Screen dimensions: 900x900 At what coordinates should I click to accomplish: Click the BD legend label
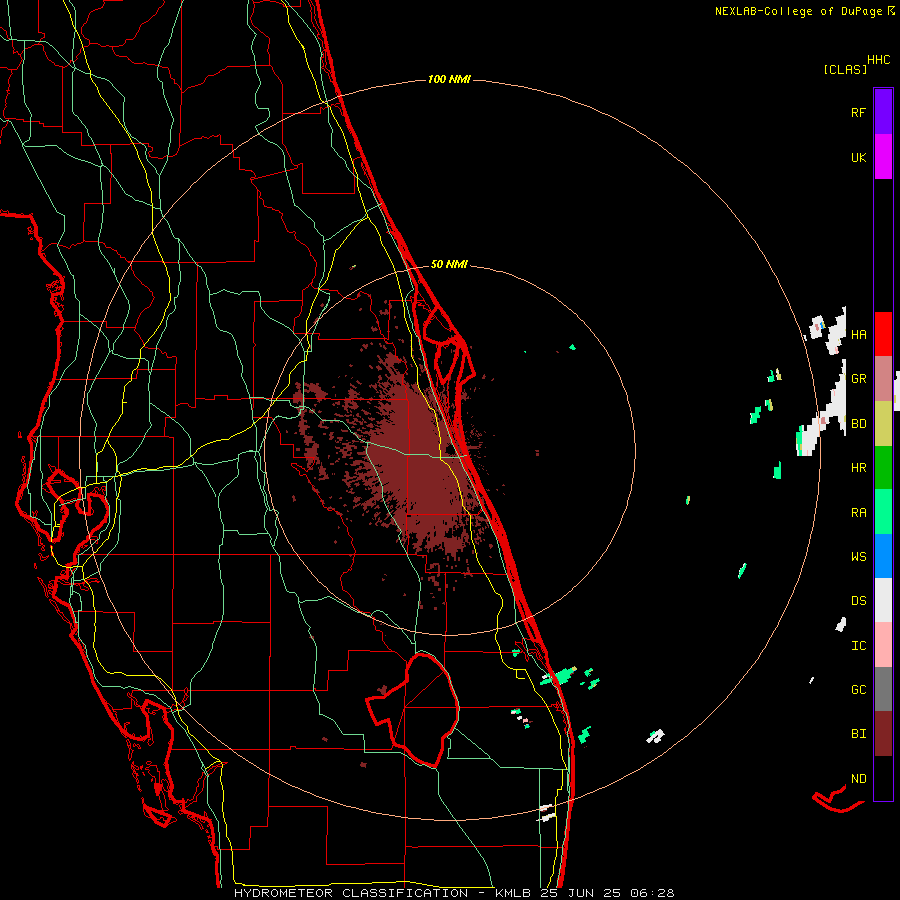pyautogui.click(x=858, y=424)
